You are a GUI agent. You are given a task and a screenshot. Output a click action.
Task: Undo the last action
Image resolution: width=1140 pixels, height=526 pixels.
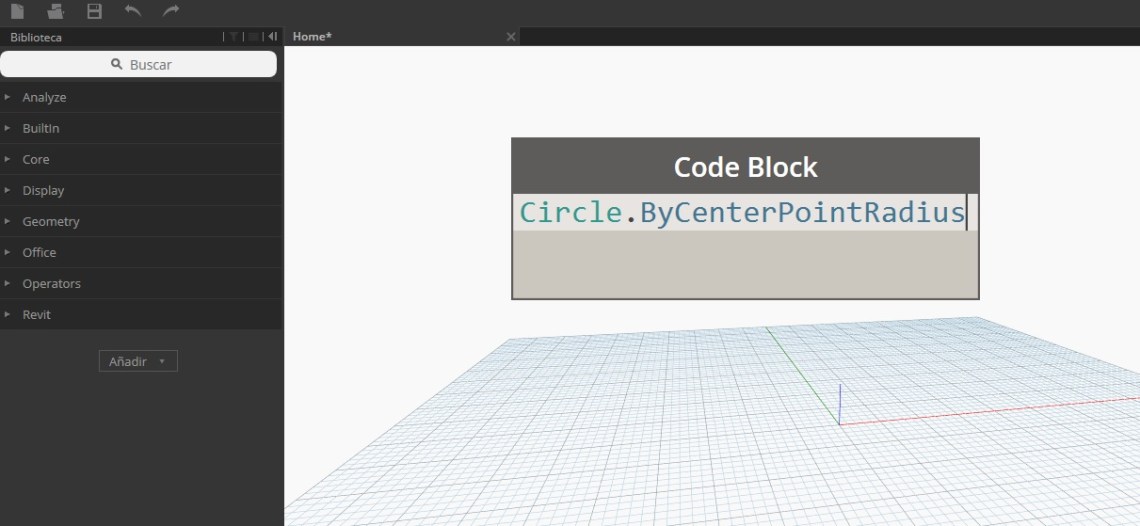coord(132,11)
